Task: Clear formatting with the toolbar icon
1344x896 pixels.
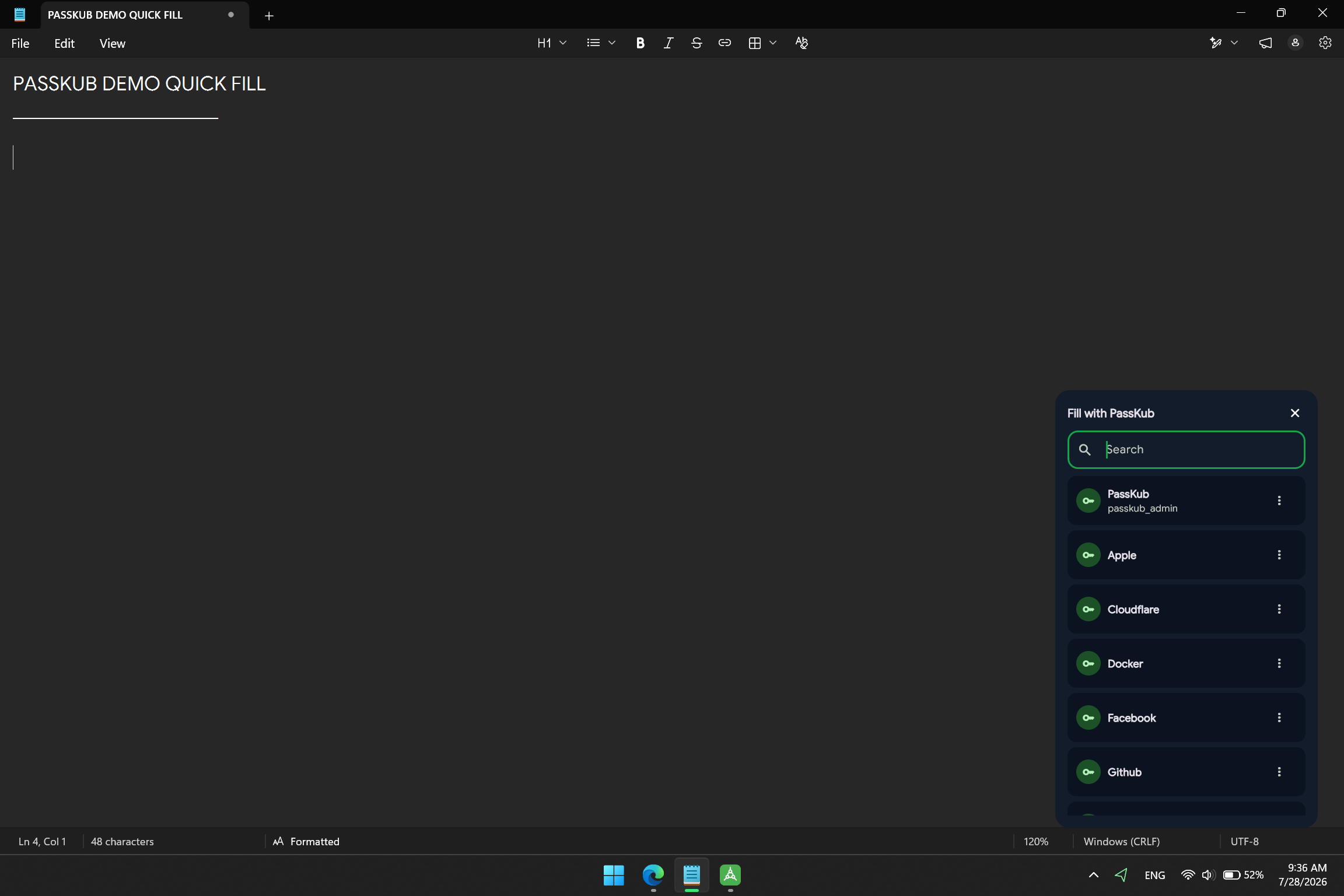Action: 801,43
